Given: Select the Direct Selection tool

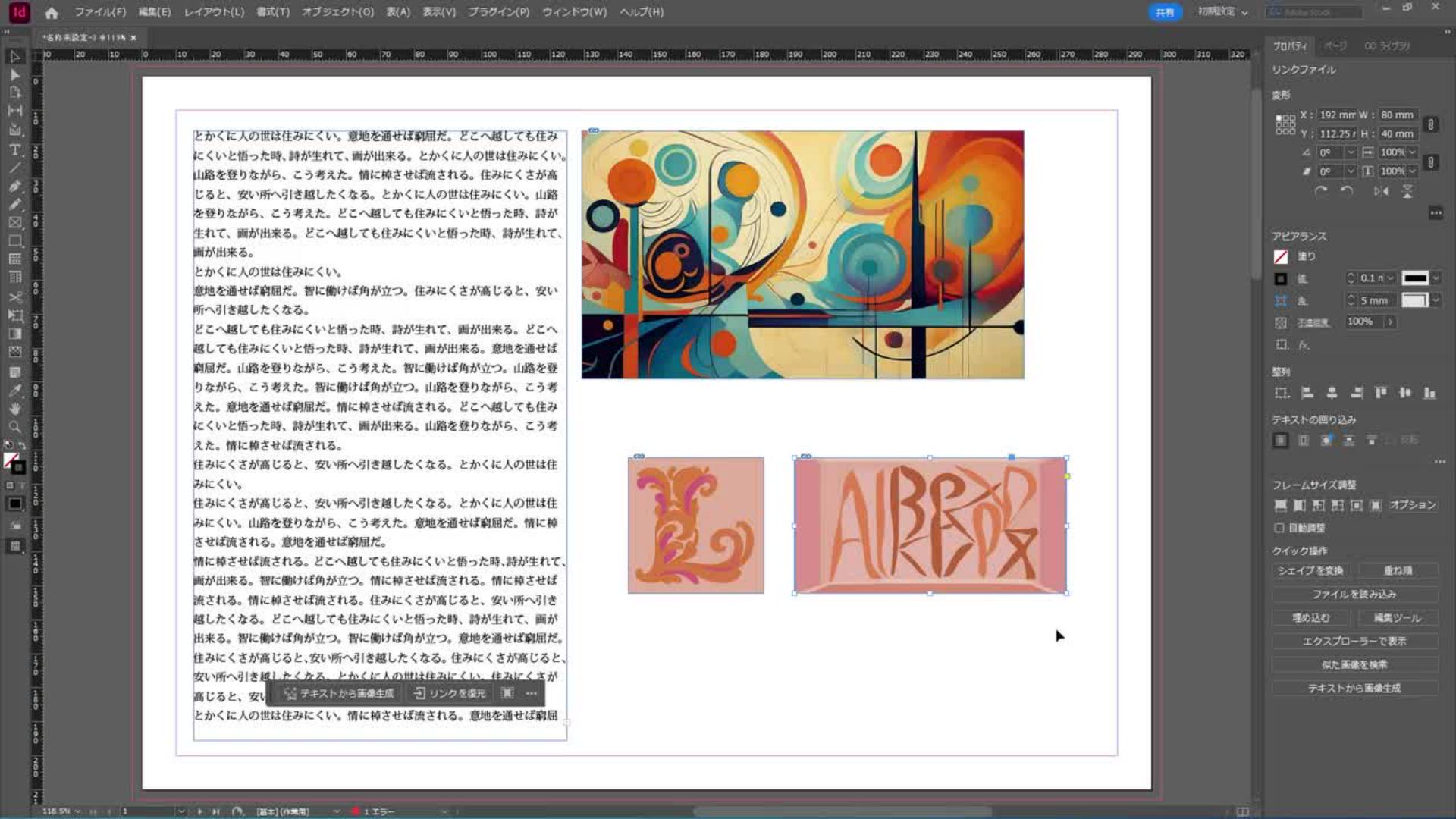Looking at the screenshot, I should tap(14, 74).
